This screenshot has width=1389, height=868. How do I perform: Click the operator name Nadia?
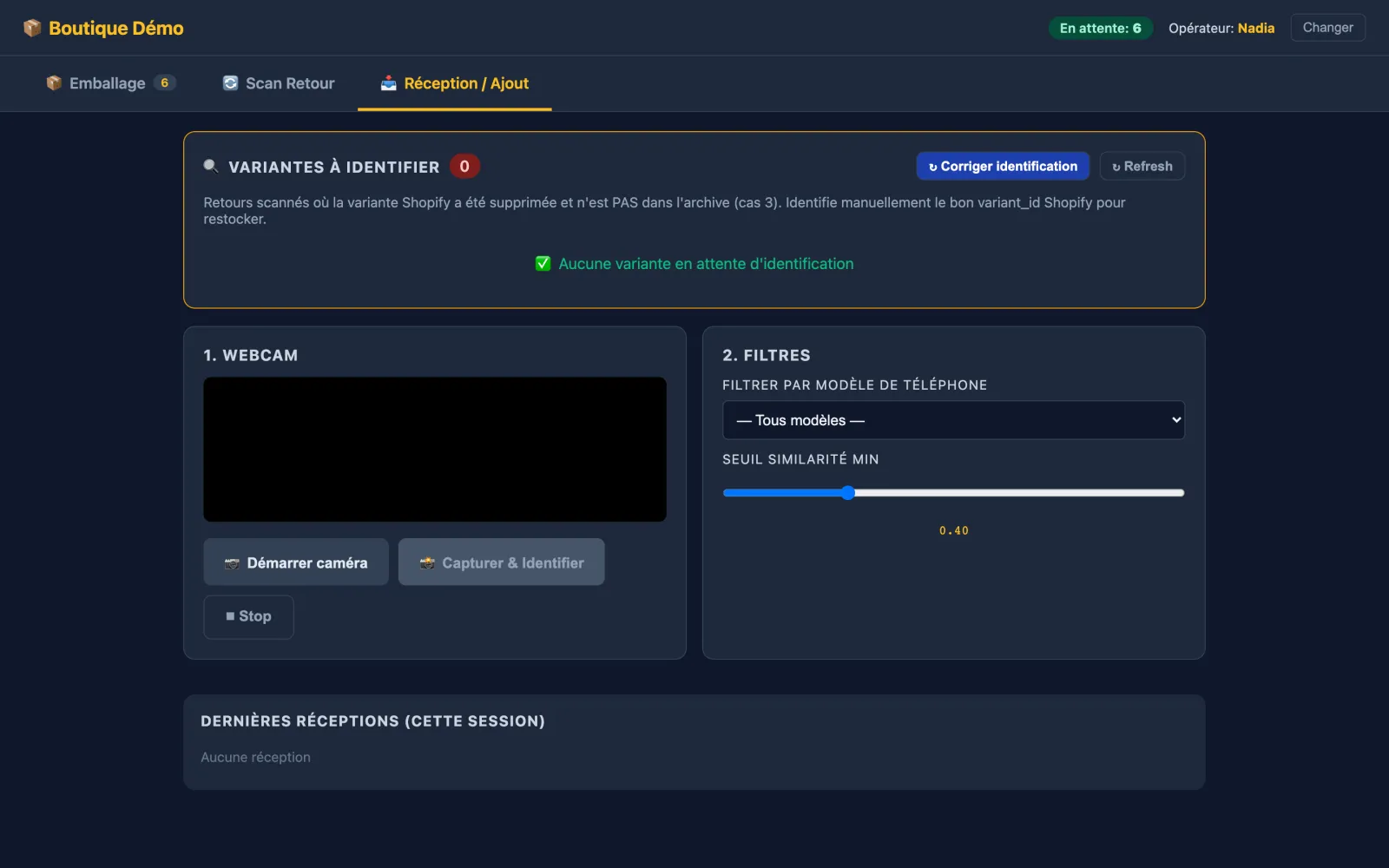[x=1256, y=28]
